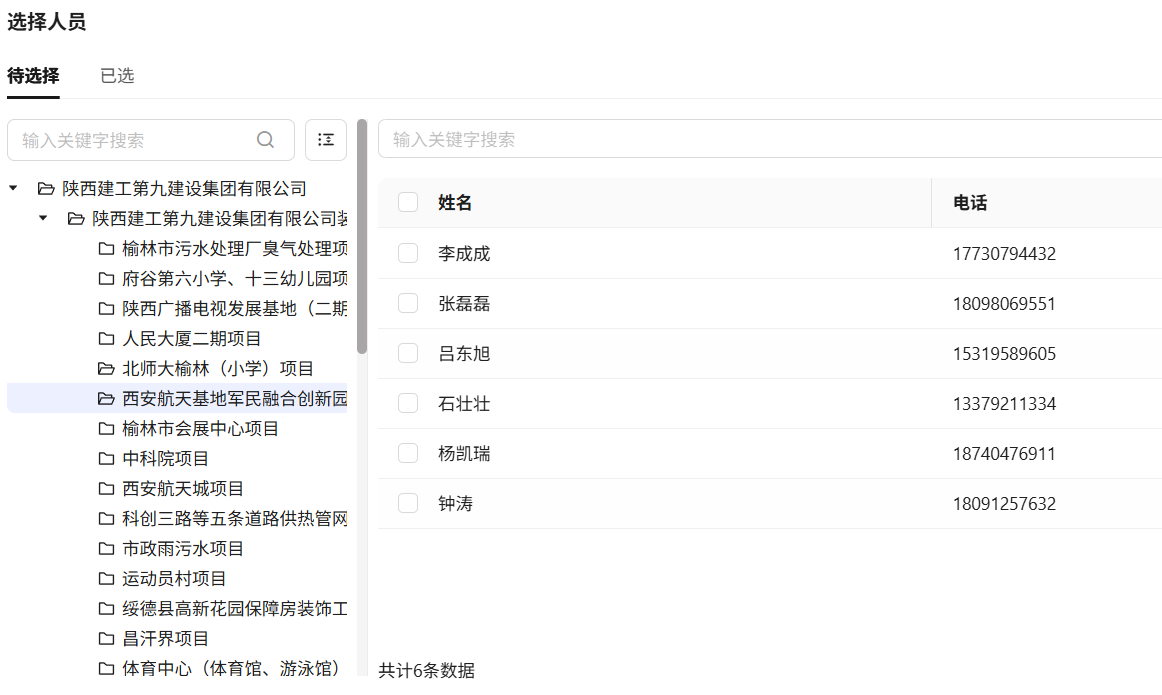Switch to the 已选 tab

[x=117, y=76]
